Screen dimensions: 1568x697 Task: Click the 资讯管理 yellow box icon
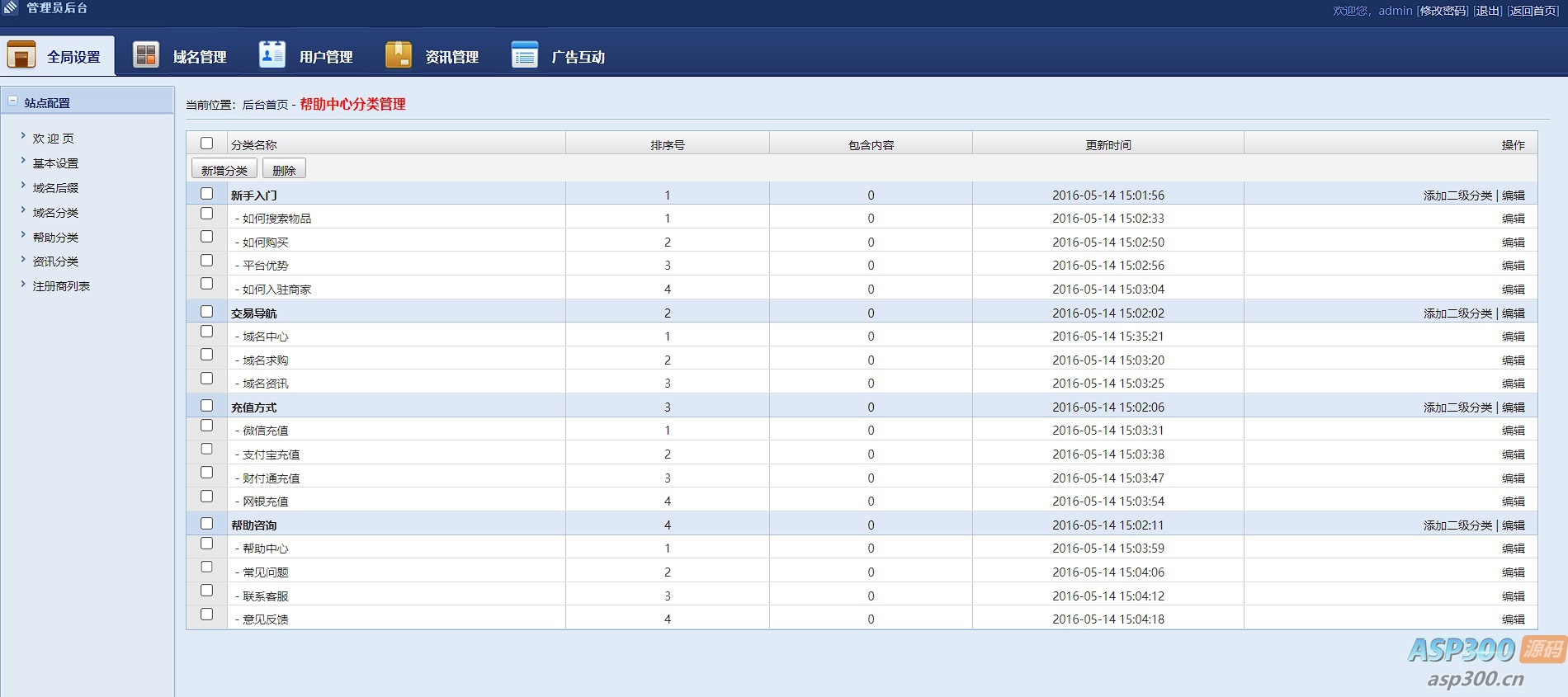(x=399, y=54)
